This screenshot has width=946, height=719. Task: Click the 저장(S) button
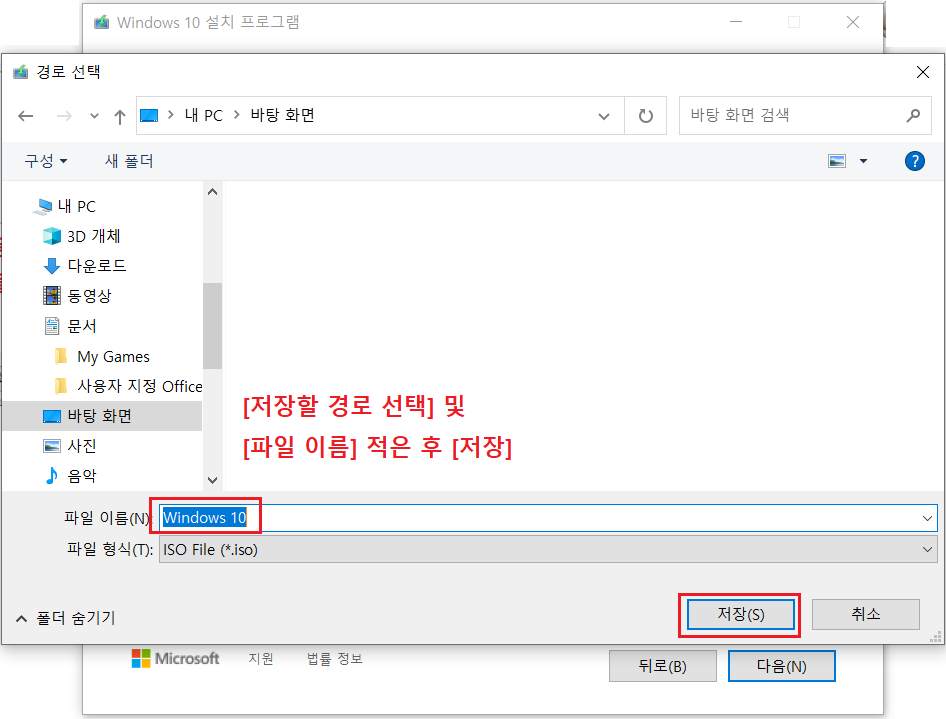(741, 615)
